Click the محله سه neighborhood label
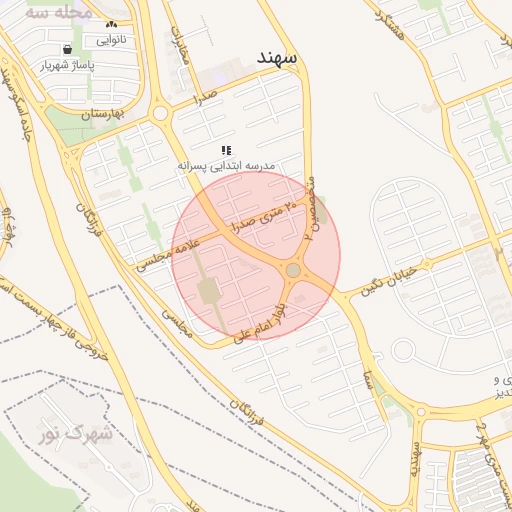 (x=59, y=13)
